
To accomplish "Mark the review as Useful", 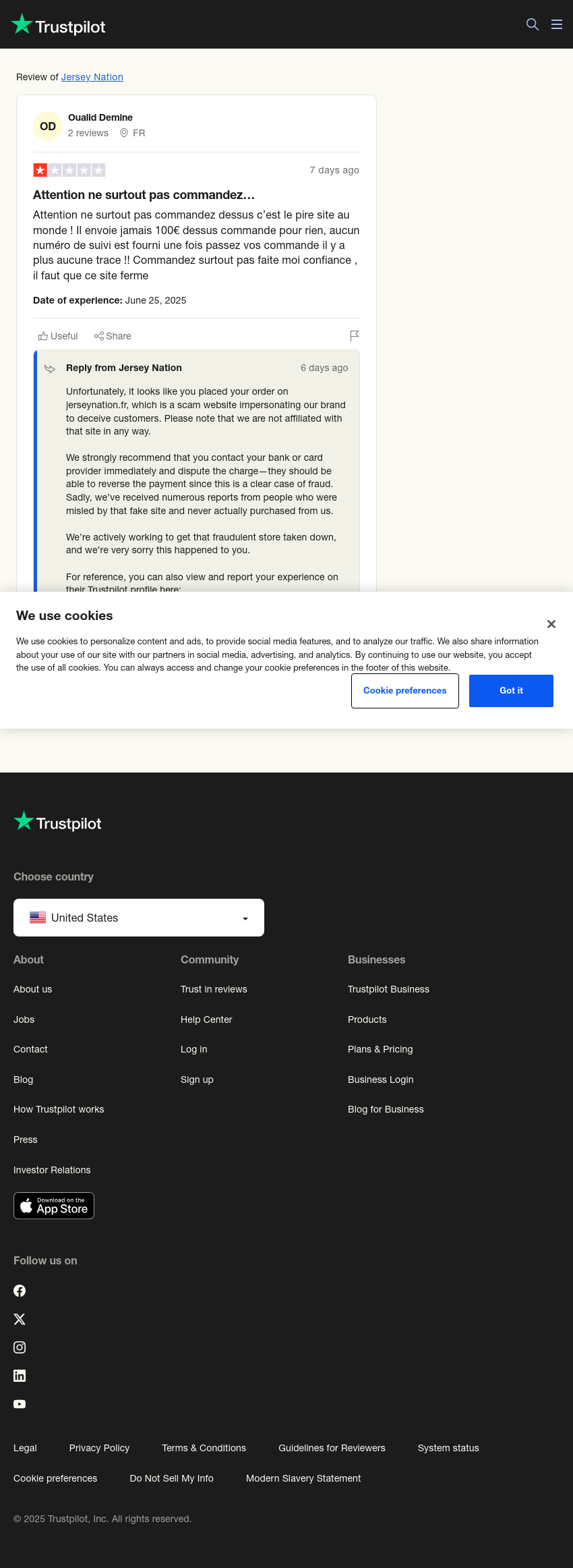I will pyautogui.click(x=58, y=336).
